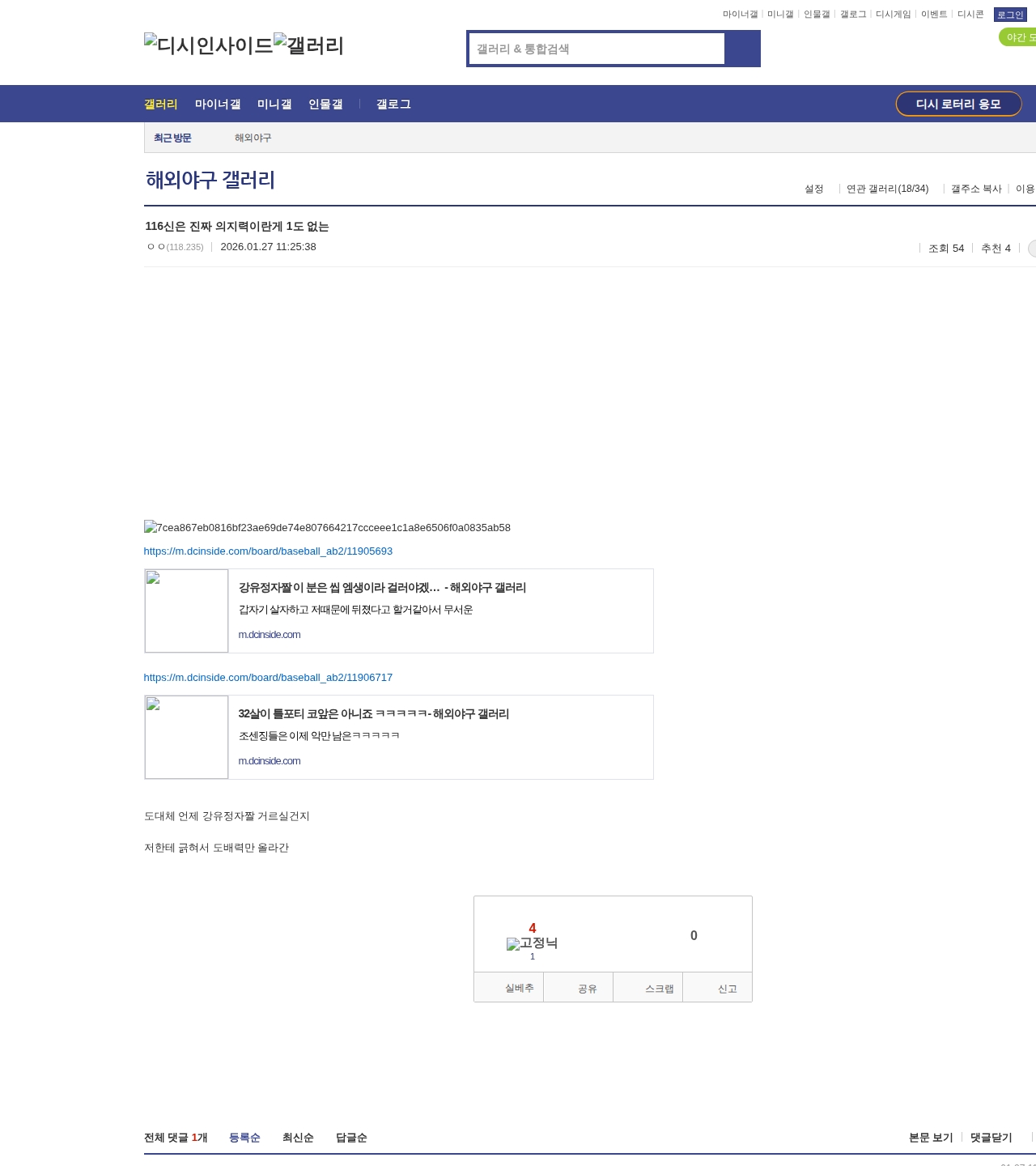Open link ending in baseball_ab2/11906717
Image resolution: width=1036 pixels, height=1166 pixels.
(268, 678)
